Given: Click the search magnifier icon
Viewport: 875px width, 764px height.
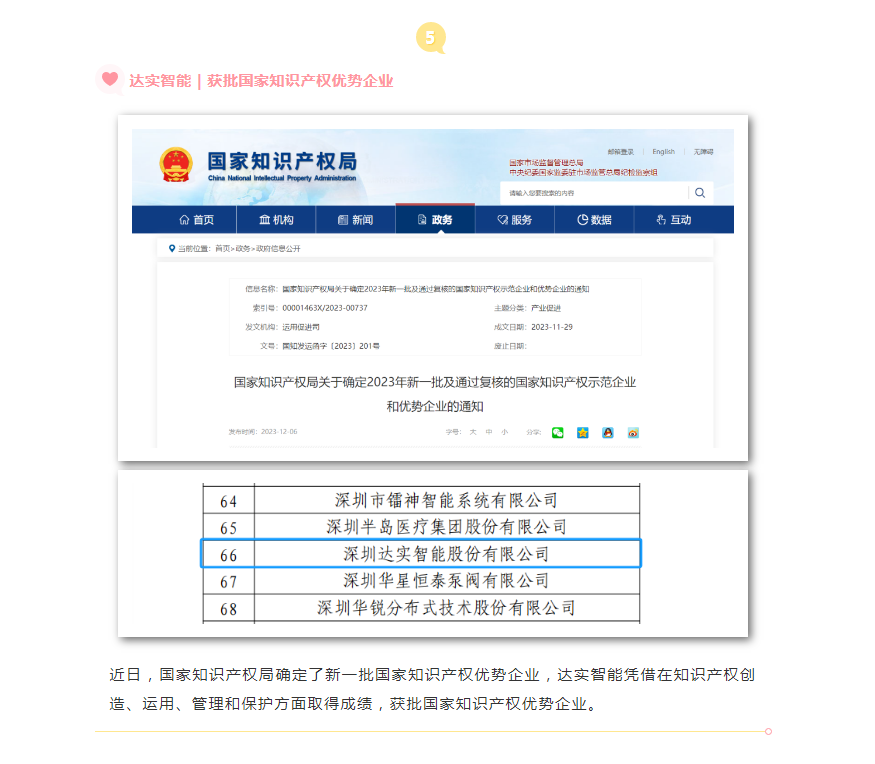Looking at the screenshot, I should point(700,193).
